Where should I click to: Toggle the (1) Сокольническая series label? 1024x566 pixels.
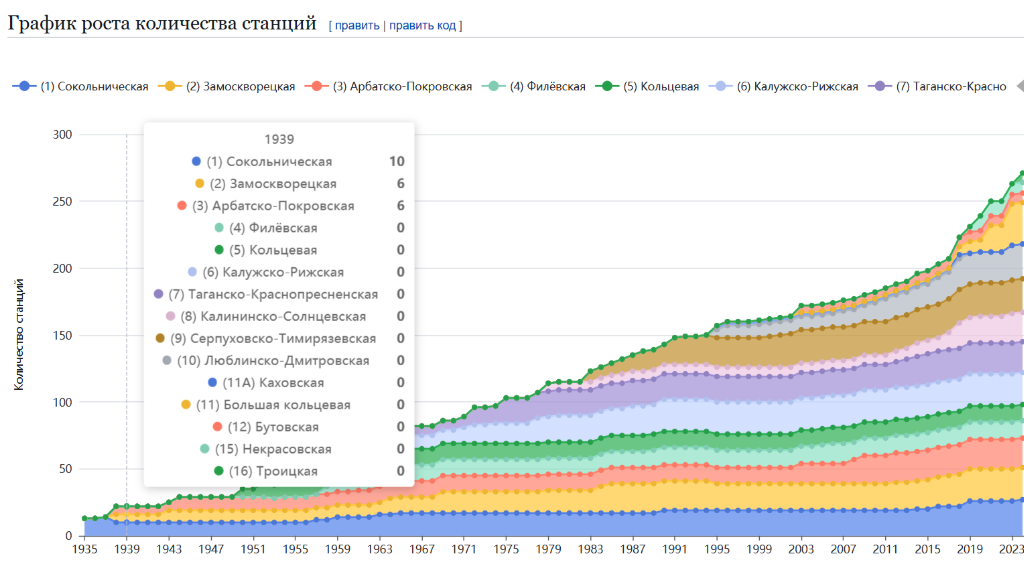click(94, 87)
